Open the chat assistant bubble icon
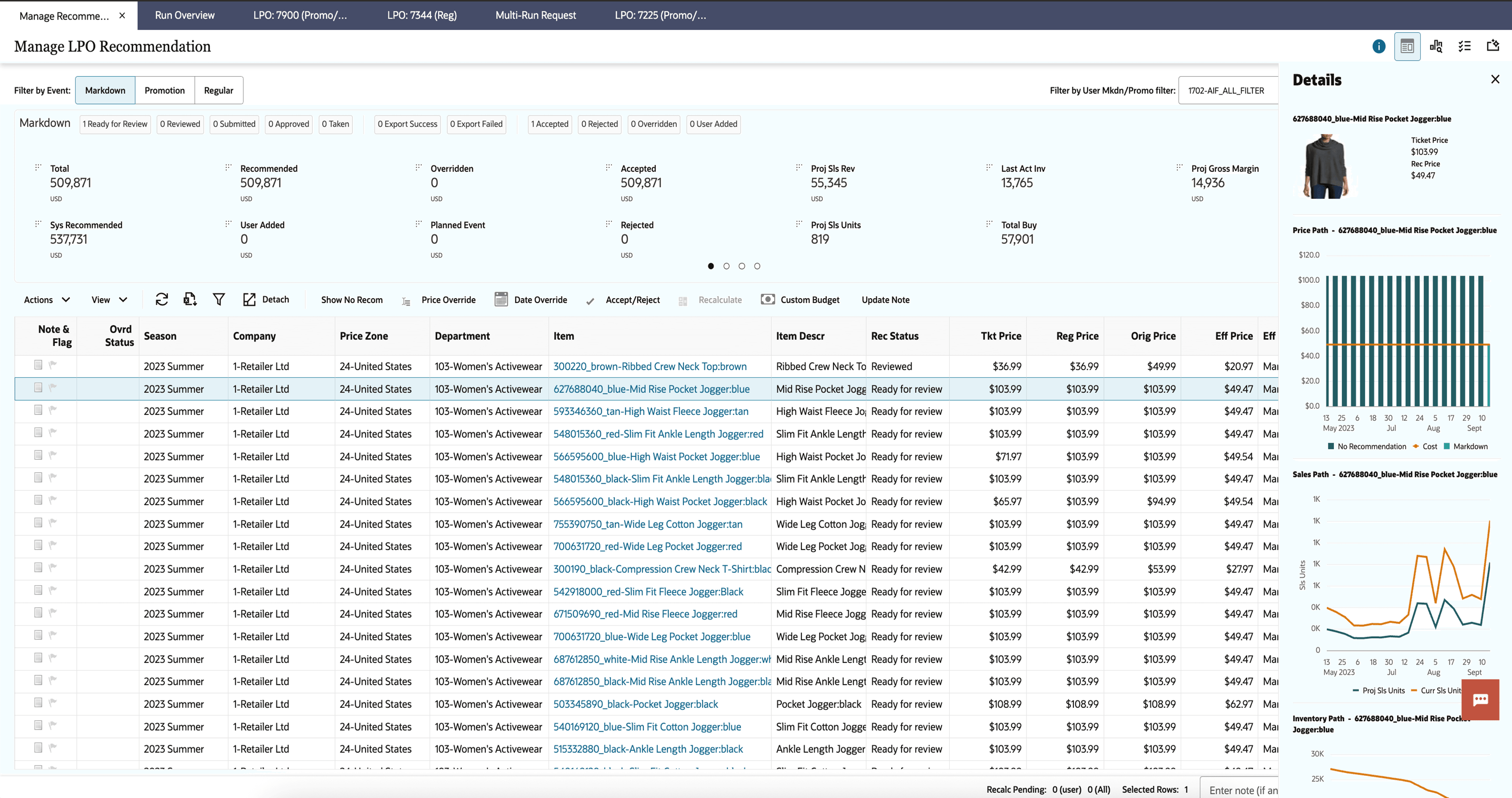This screenshot has width=1512, height=798. tap(1480, 699)
